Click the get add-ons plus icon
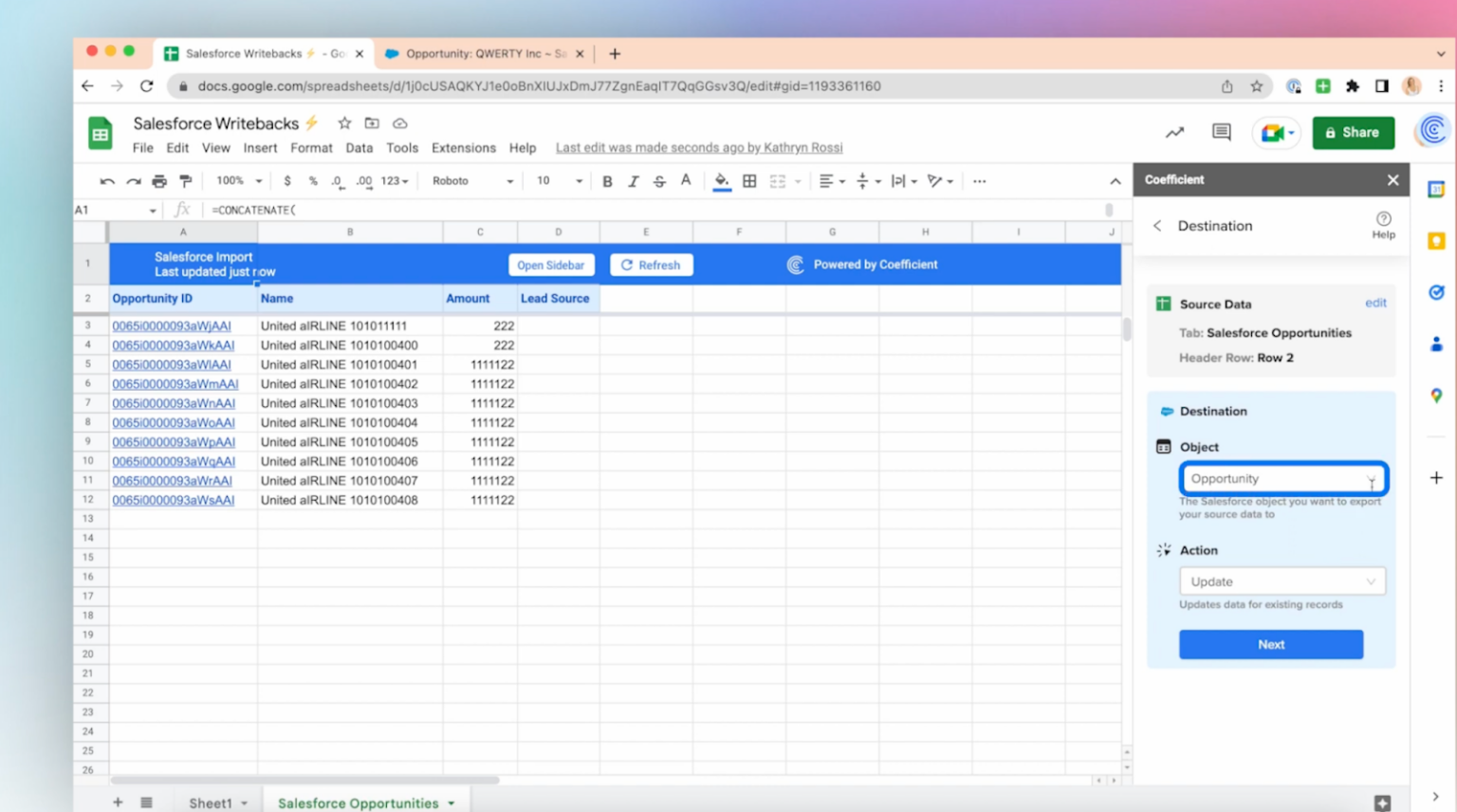 1436,478
